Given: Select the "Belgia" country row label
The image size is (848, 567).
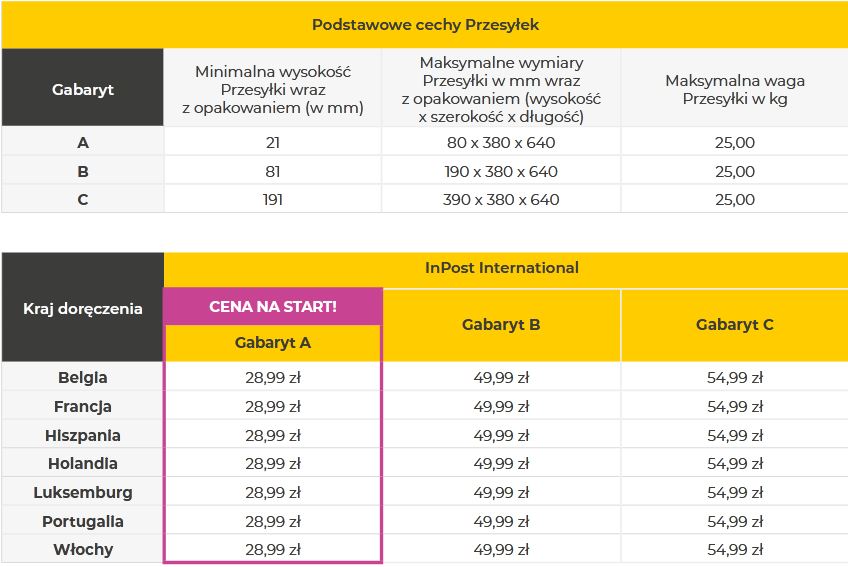Looking at the screenshot, I should click(82, 378).
